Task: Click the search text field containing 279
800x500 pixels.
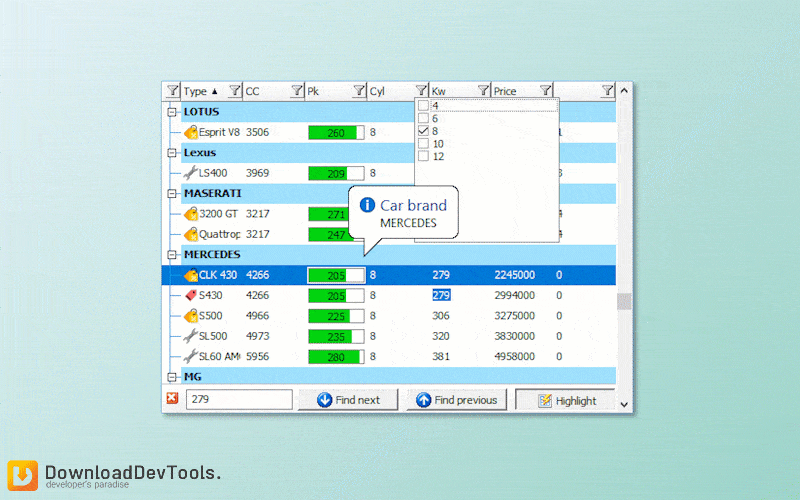Action: pyautogui.click(x=239, y=400)
